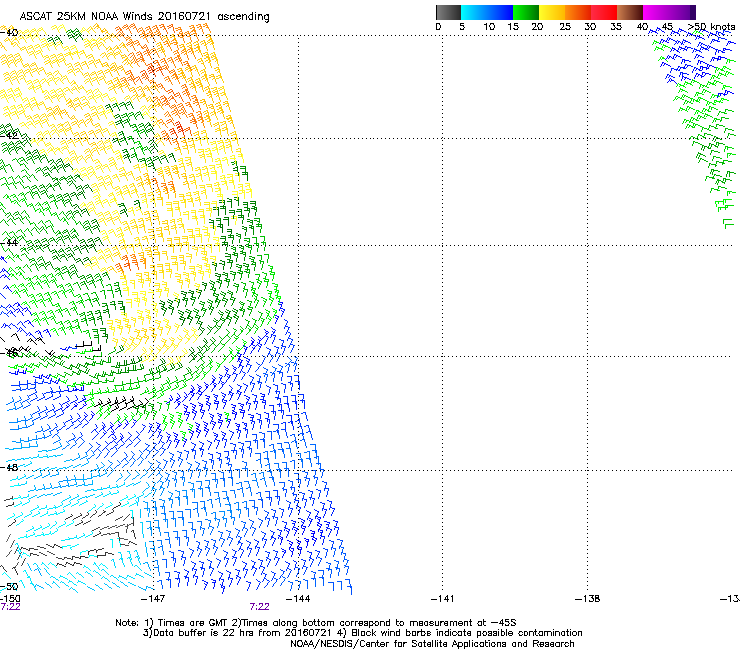
Task: Click the '-50' latitude label
Action: click(x=9, y=586)
